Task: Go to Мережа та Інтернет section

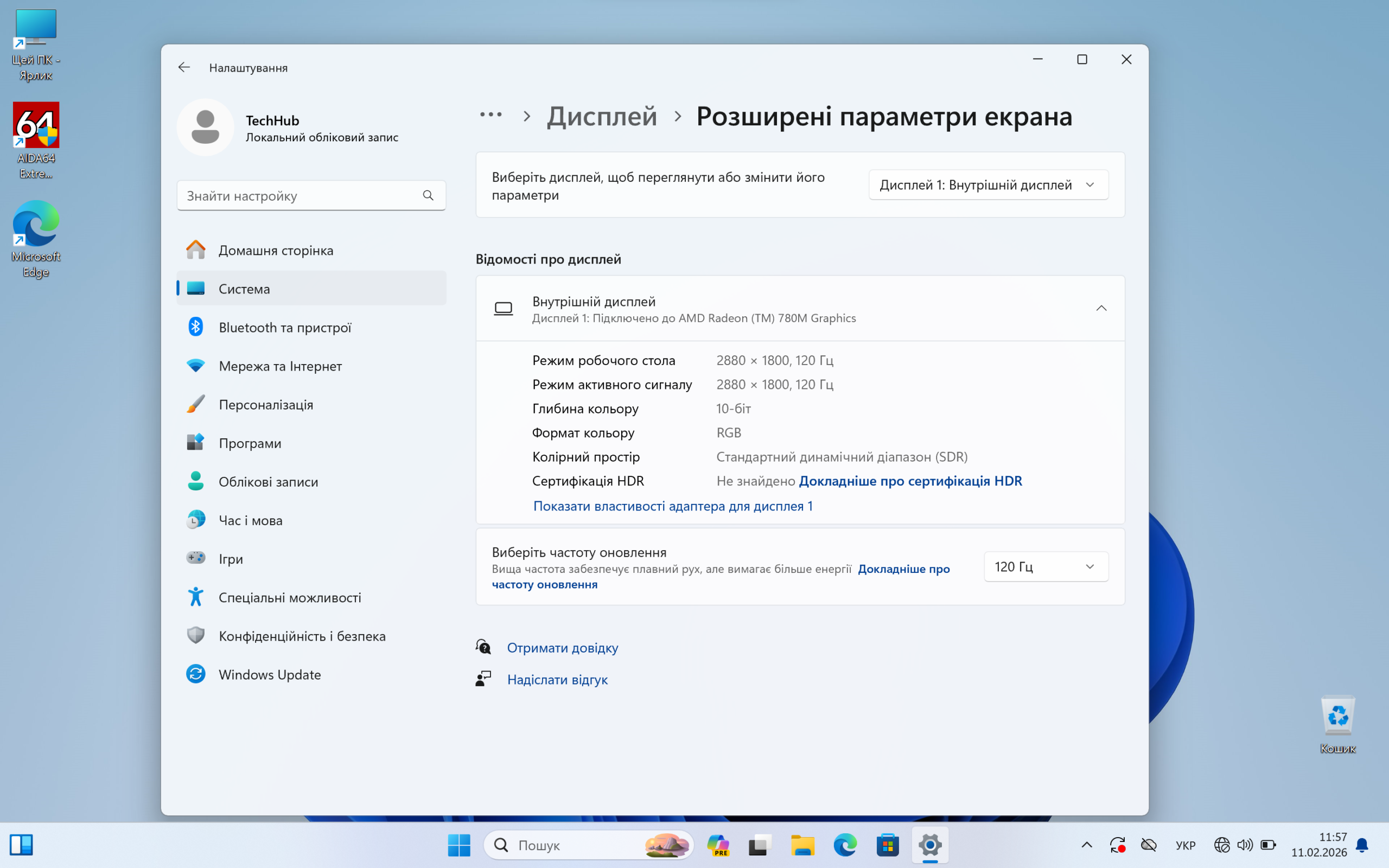Action: (280, 366)
